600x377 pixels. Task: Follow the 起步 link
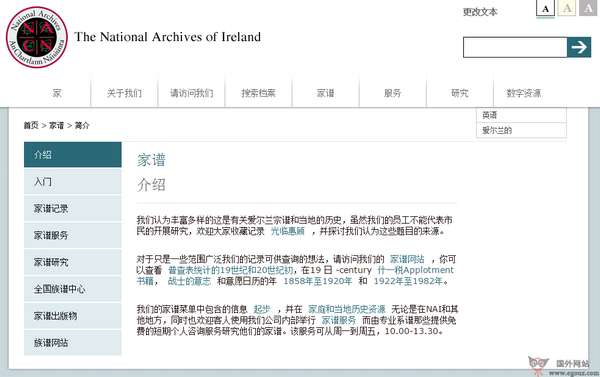coord(262,309)
